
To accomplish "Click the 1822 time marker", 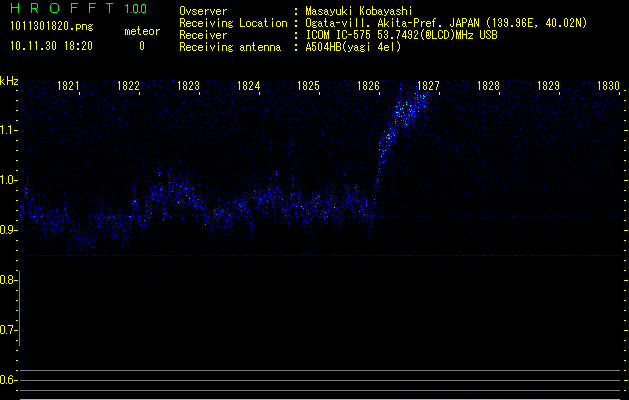I will tap(128, 85).
